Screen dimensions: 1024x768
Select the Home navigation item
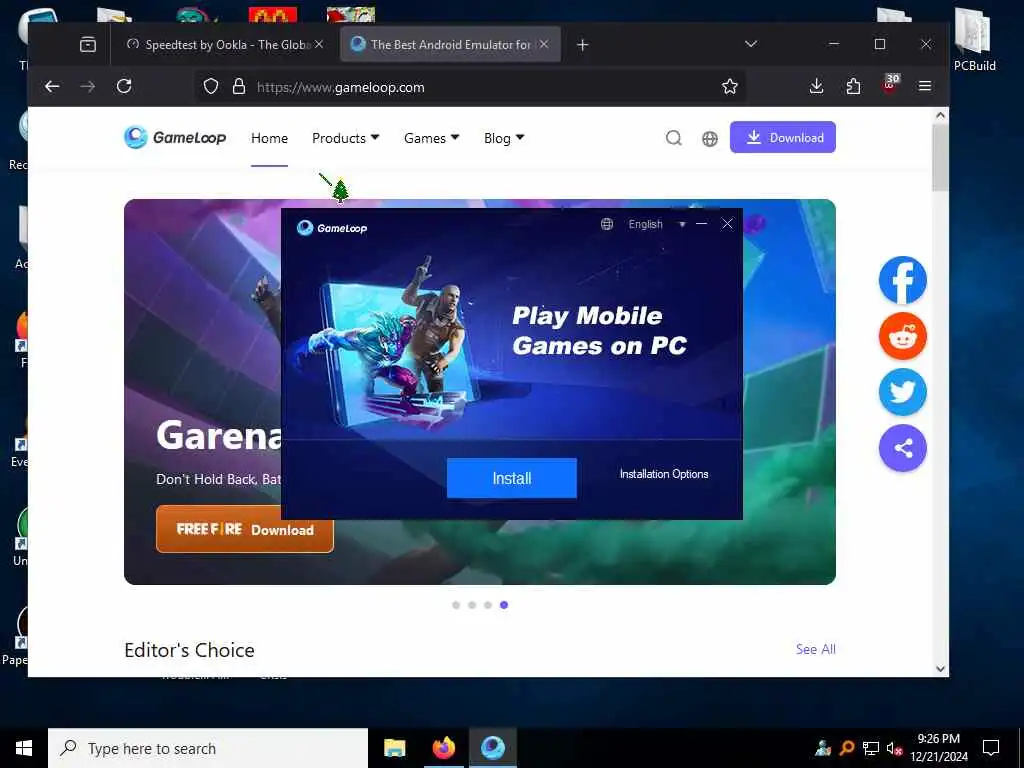pyautogui.click(x=269, y=138)
